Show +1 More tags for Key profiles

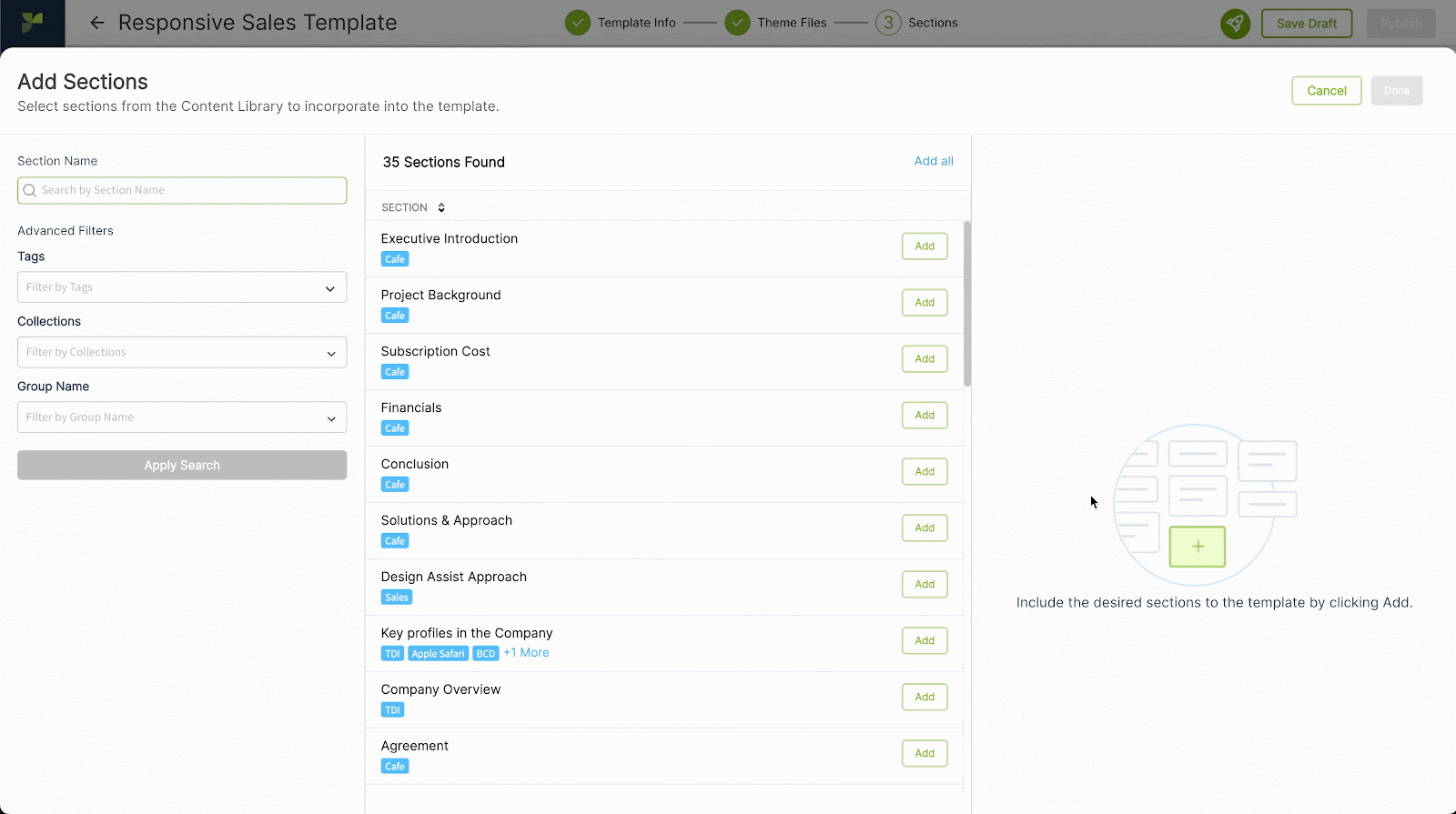coord(526,653)
